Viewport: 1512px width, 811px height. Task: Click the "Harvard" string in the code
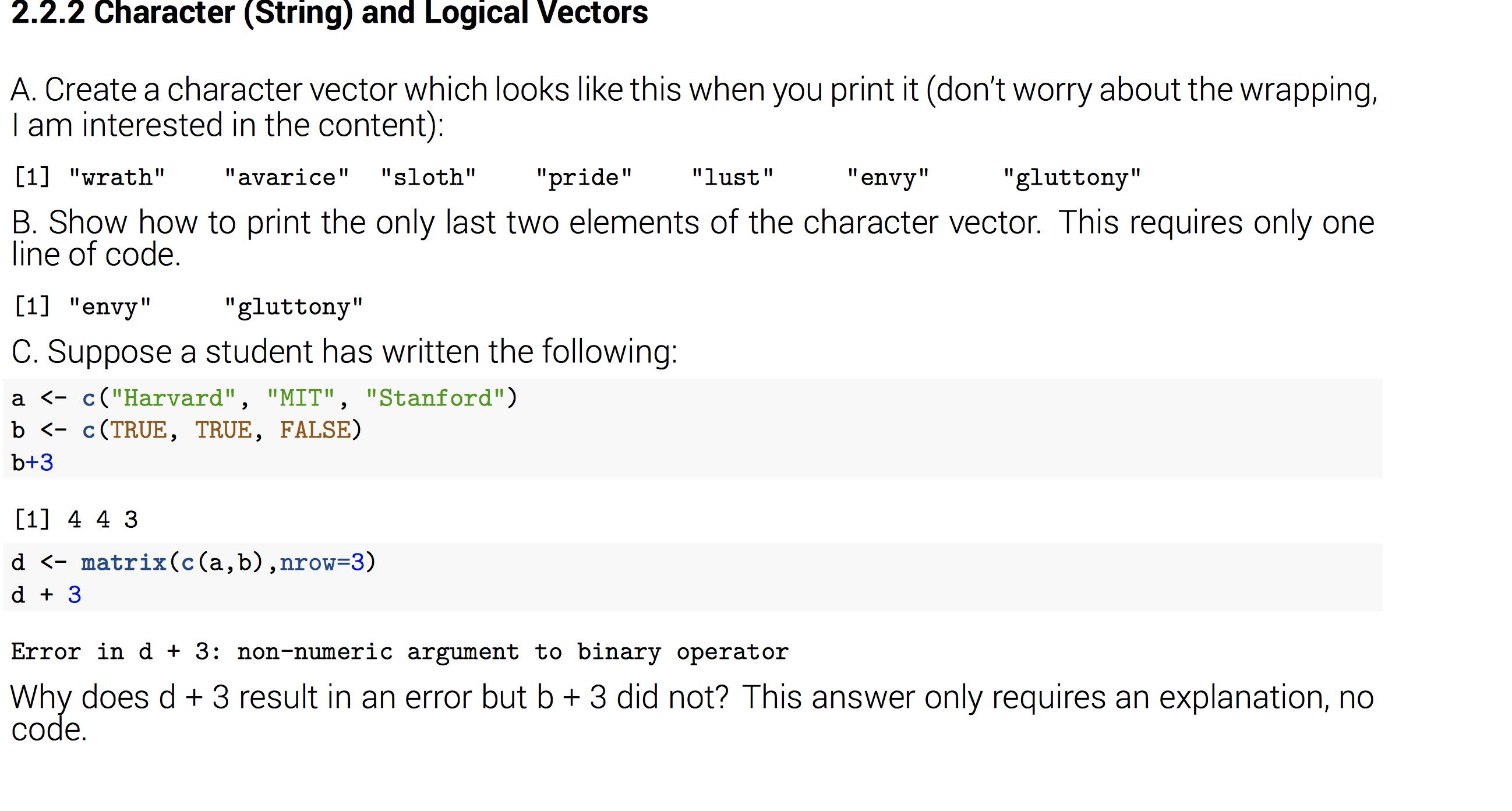pos(173,398)
